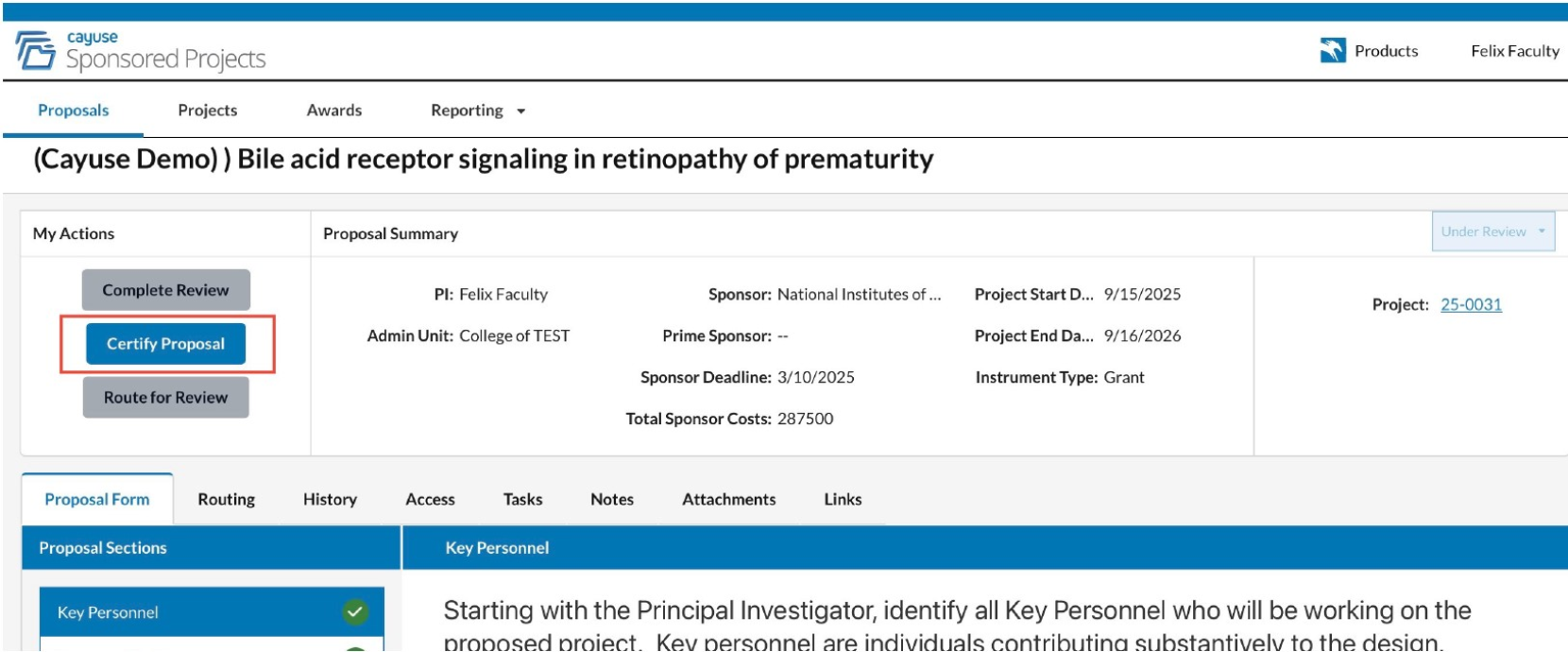The image size is (1568, 652).
Task: Expand the Reporting menu arrow
Action: click(520, 112)
